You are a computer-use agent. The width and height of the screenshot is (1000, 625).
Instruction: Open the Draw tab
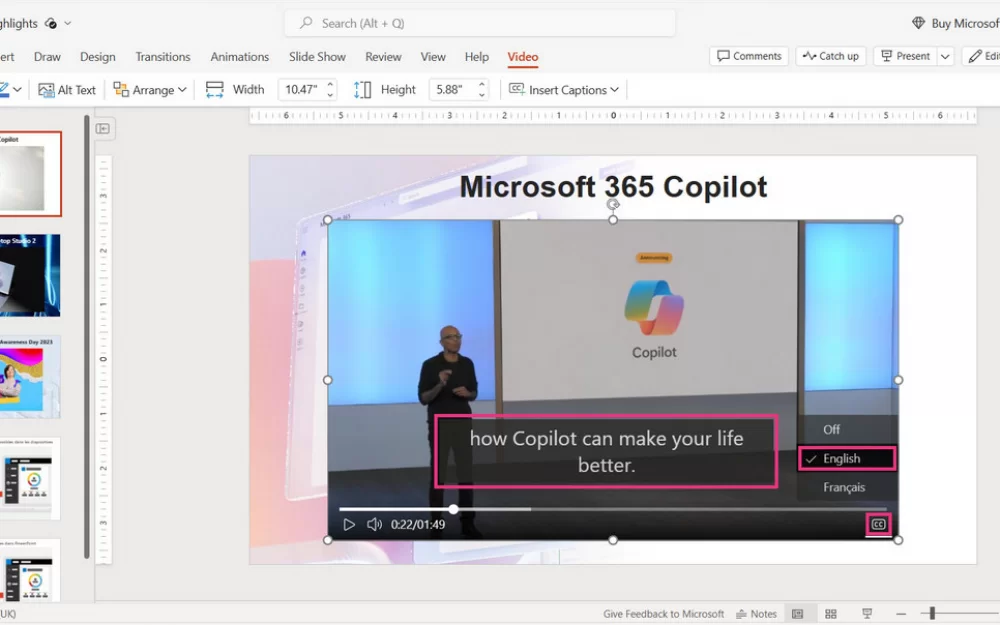pyautogui.click(x=47, y=57)
